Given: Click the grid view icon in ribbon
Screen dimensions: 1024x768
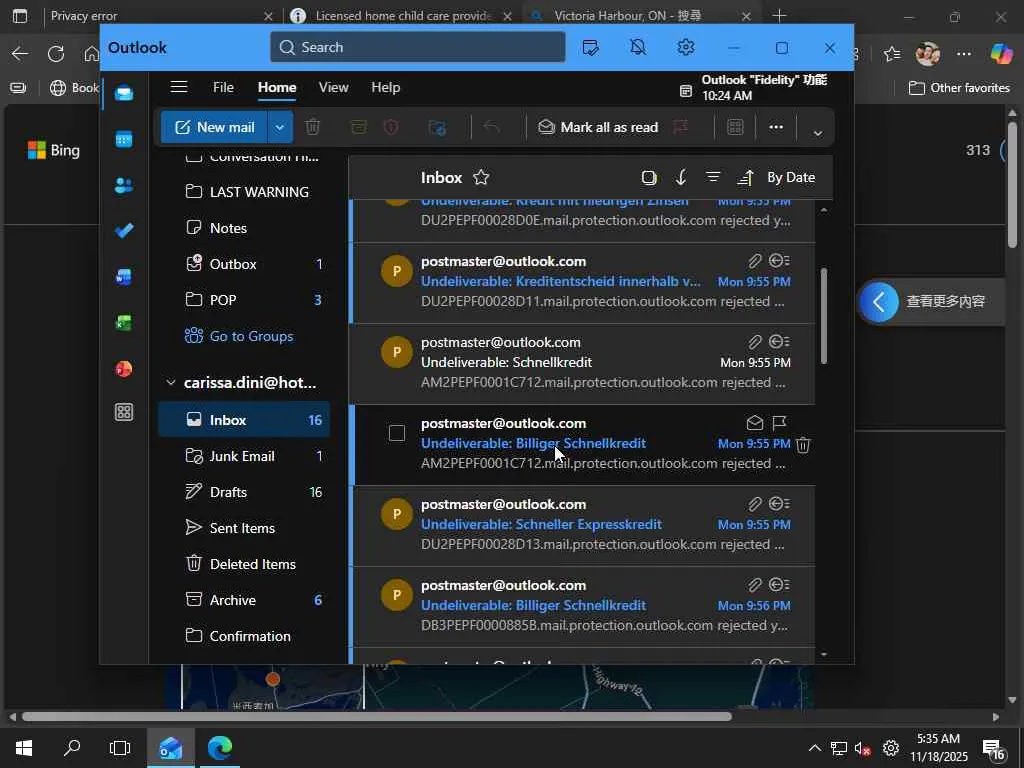Looking at the screenshot, I should 735,127.
